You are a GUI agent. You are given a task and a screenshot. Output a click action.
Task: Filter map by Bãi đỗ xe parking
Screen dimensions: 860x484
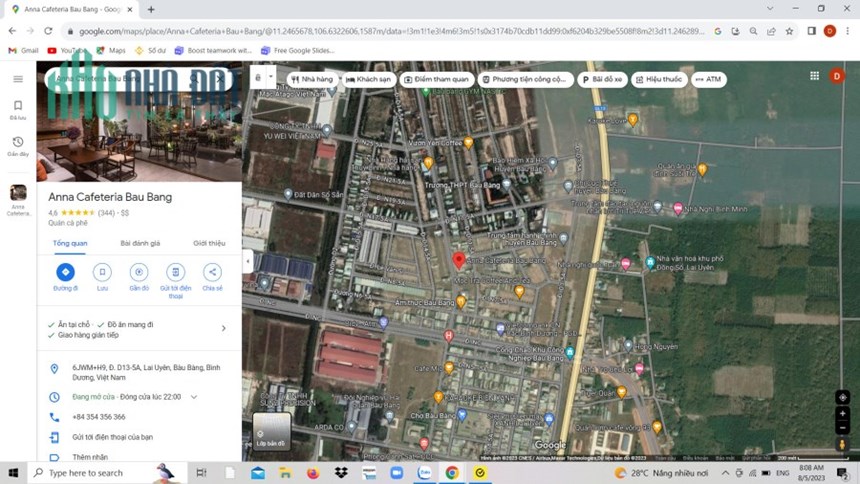coord(602,79)
